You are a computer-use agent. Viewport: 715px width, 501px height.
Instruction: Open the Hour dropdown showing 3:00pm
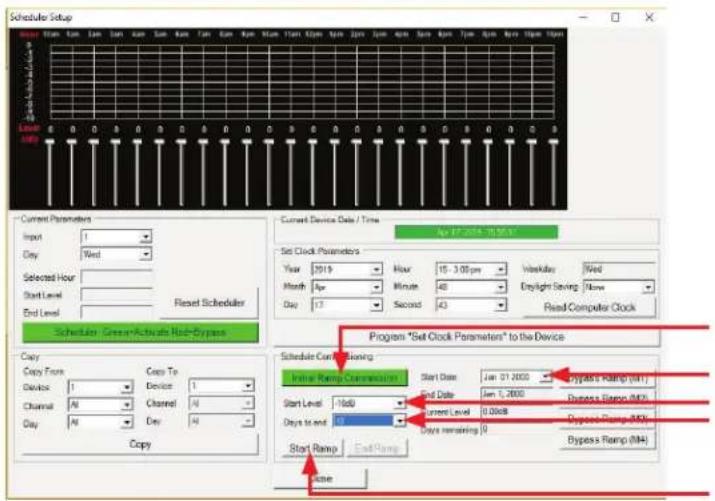471,269
